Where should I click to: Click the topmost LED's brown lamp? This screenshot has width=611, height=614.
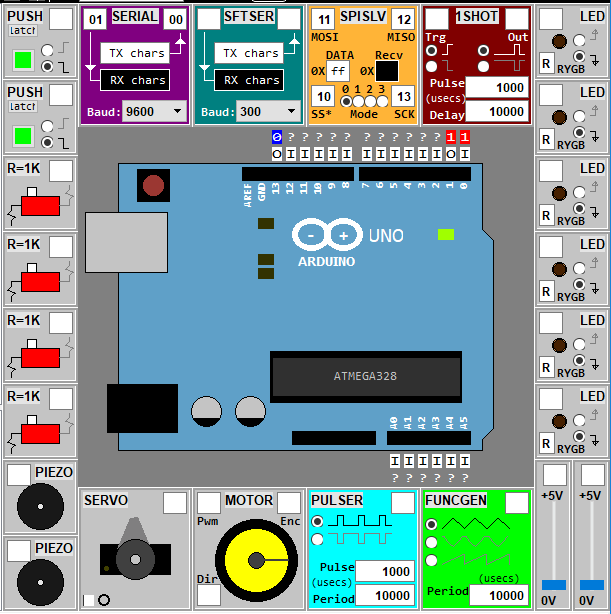point(559,41)
